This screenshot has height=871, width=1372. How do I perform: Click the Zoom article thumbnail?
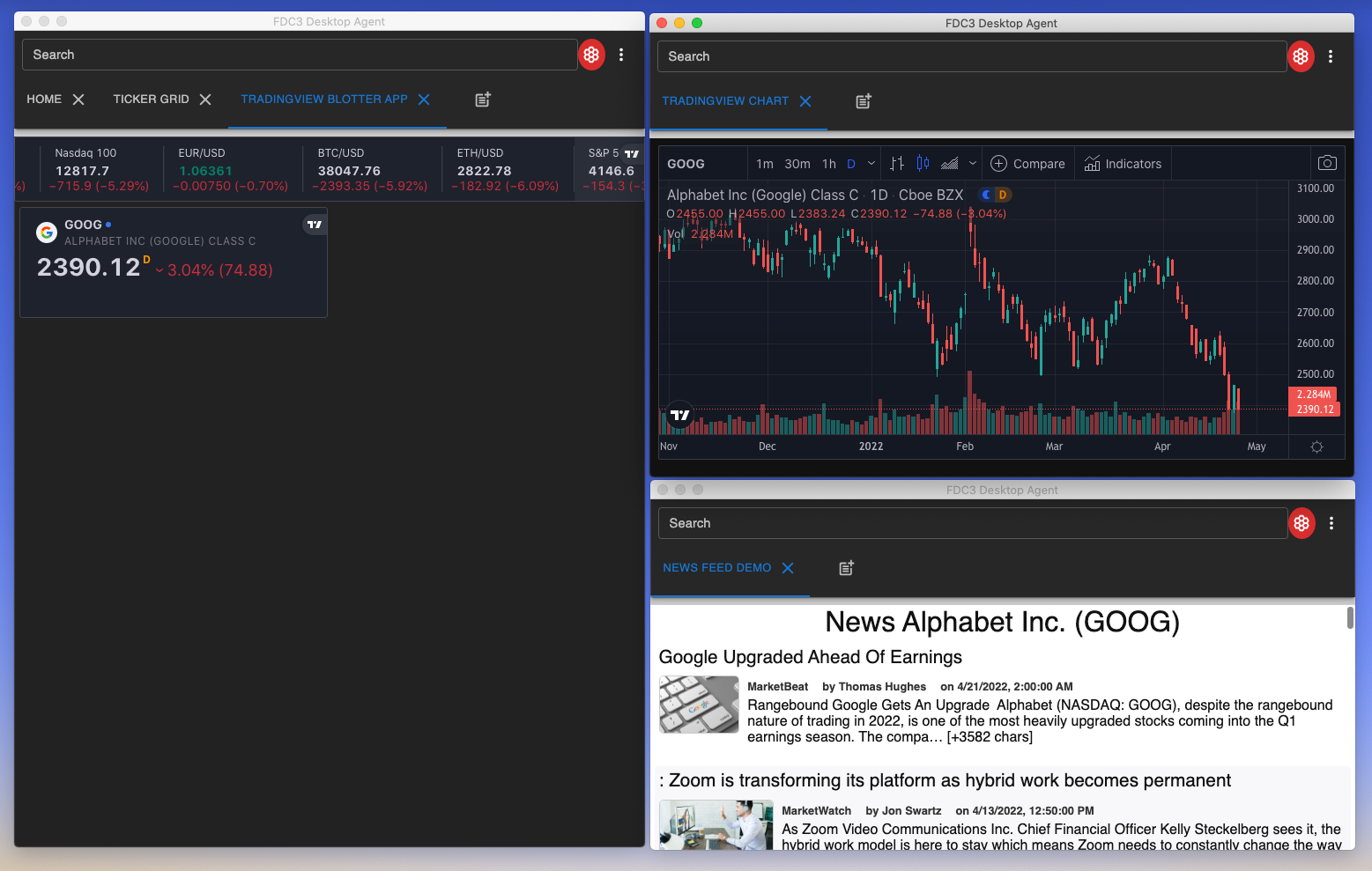(x=716, y=824)
